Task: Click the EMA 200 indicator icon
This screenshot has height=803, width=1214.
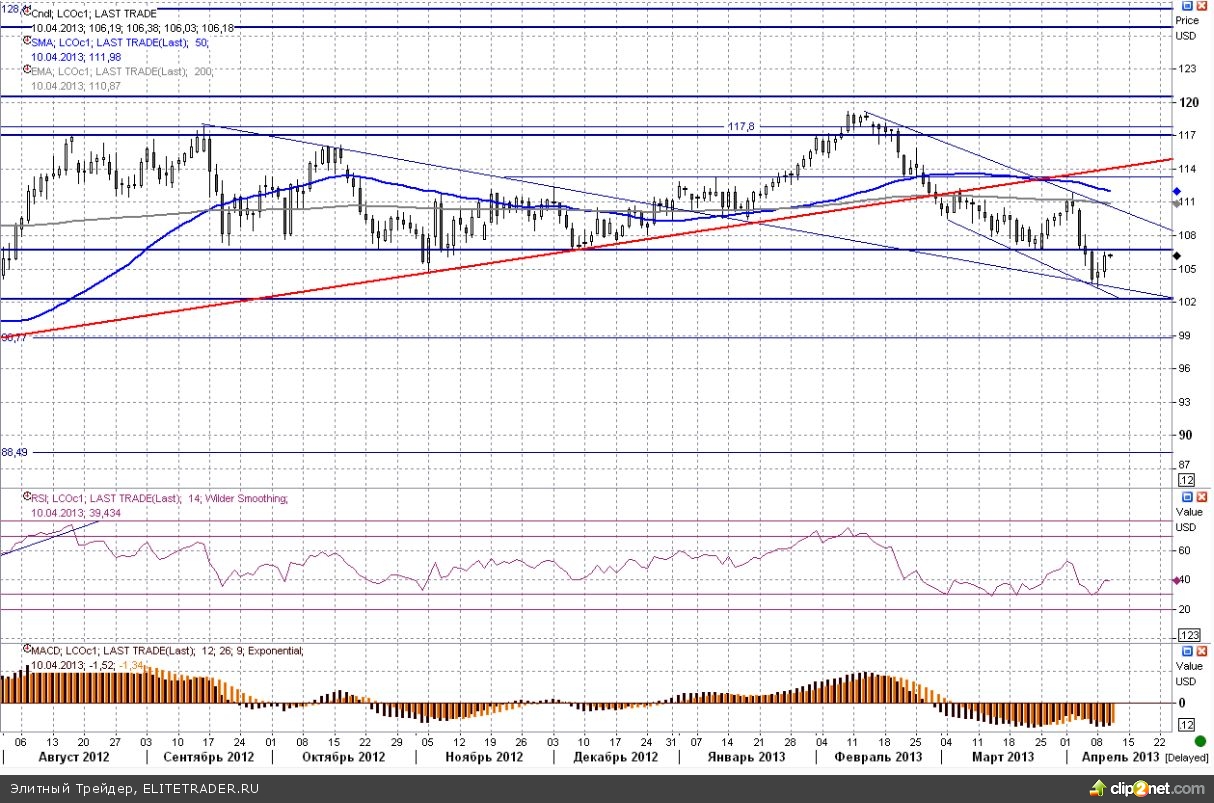Action: point(26,72)
